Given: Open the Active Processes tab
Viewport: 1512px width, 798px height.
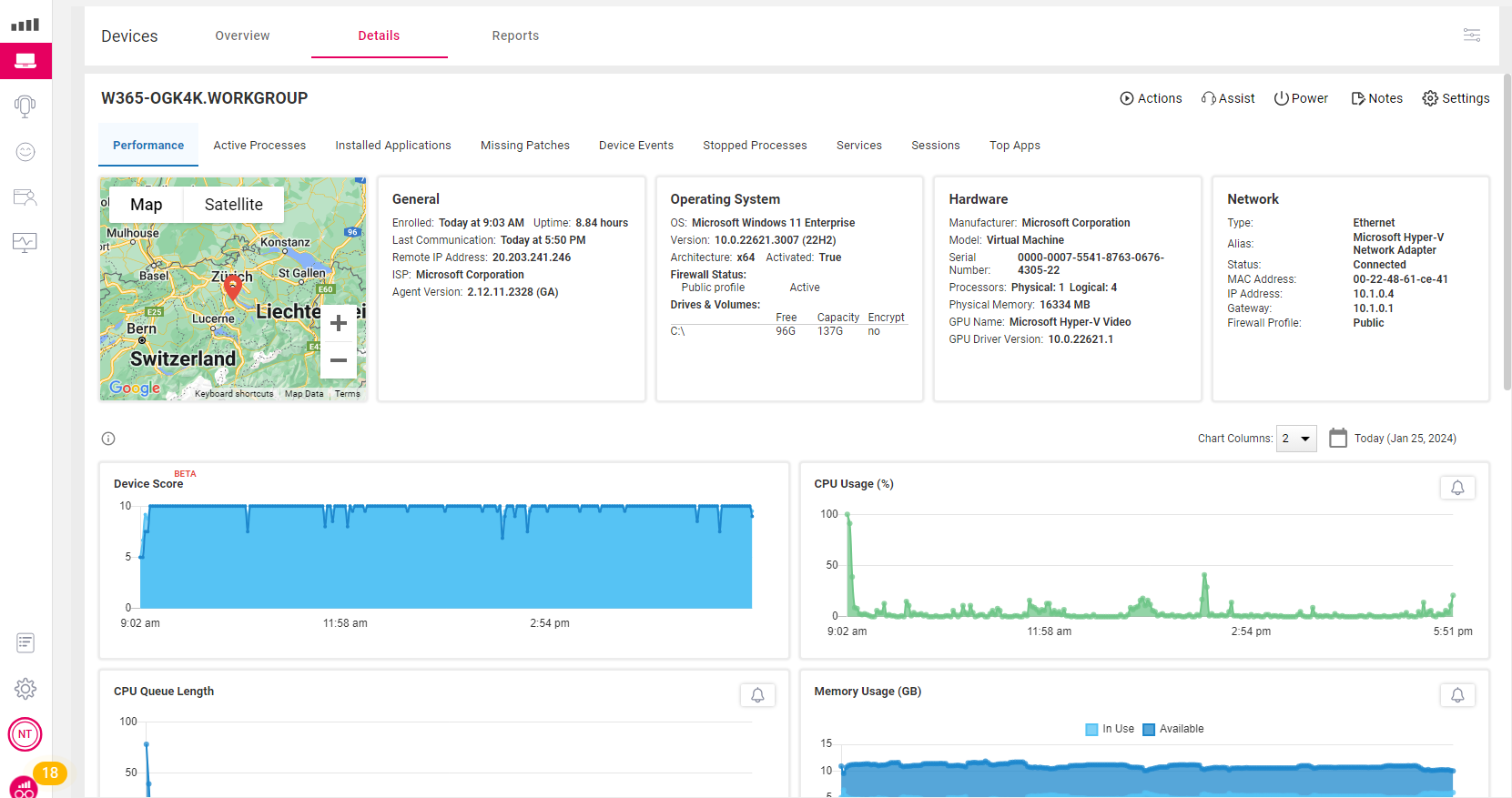Looking at the screenshot, I should click(x=259, y=145).
